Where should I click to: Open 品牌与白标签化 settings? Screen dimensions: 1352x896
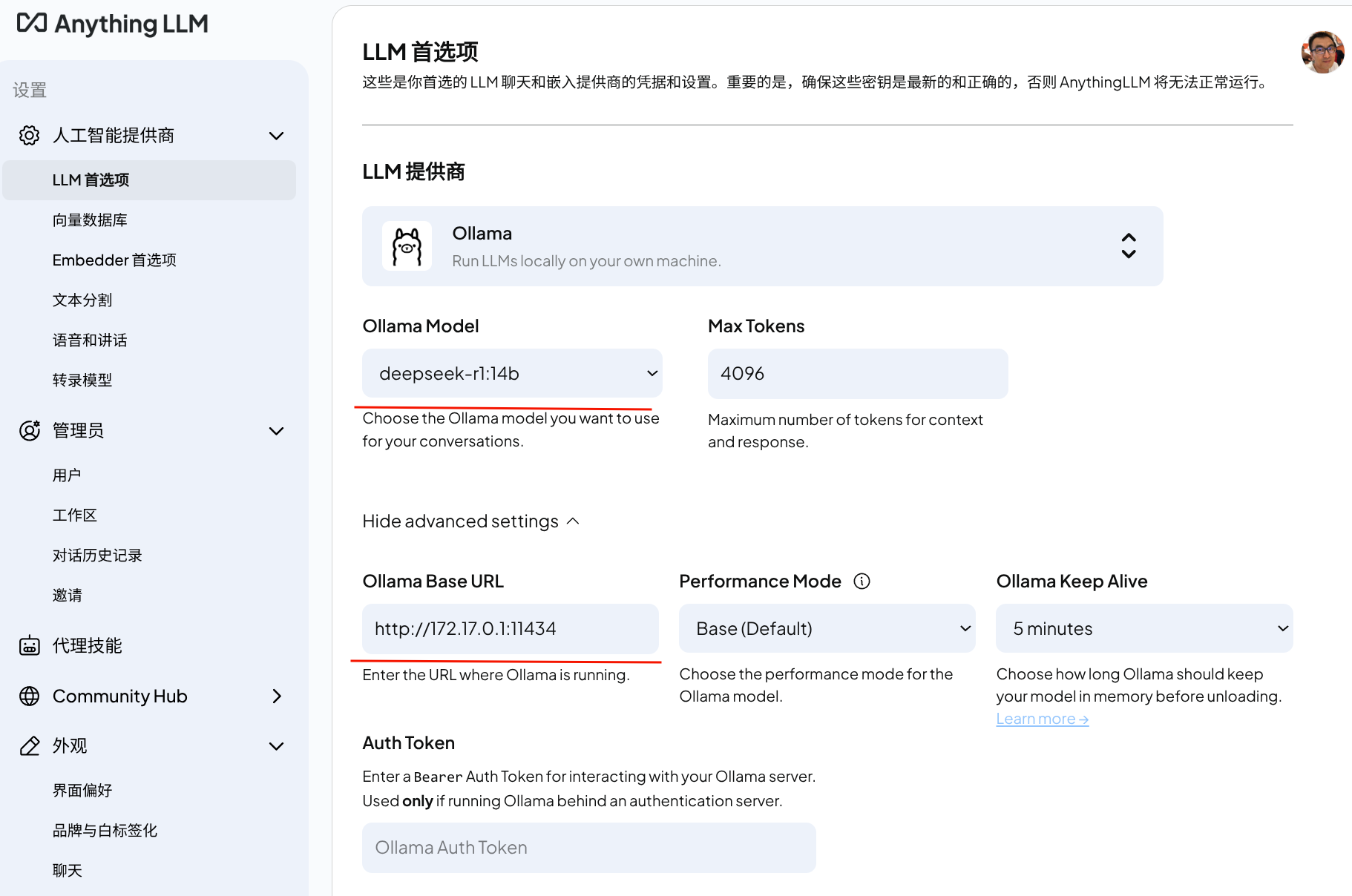tap(105, 831)
